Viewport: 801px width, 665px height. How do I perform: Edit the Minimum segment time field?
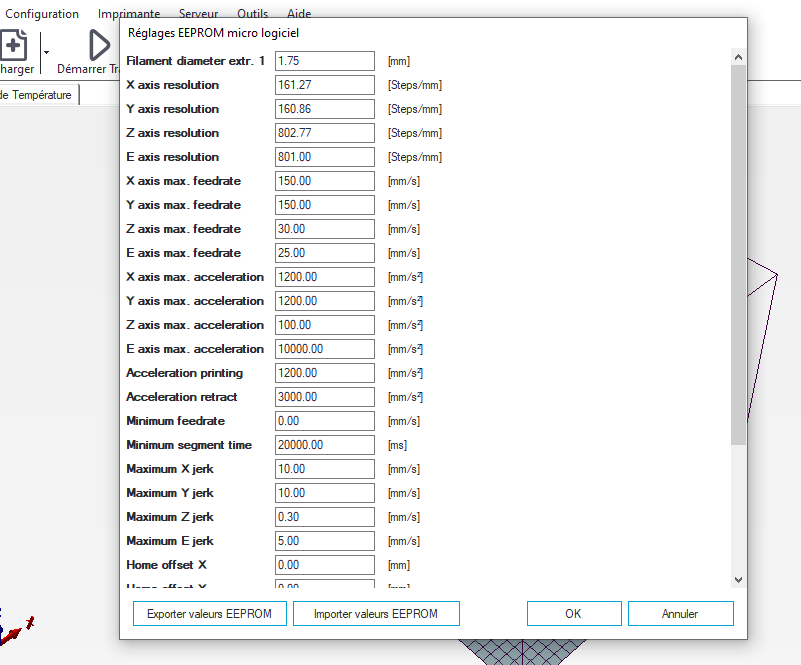pyautogui.click(x=324, y=445)
